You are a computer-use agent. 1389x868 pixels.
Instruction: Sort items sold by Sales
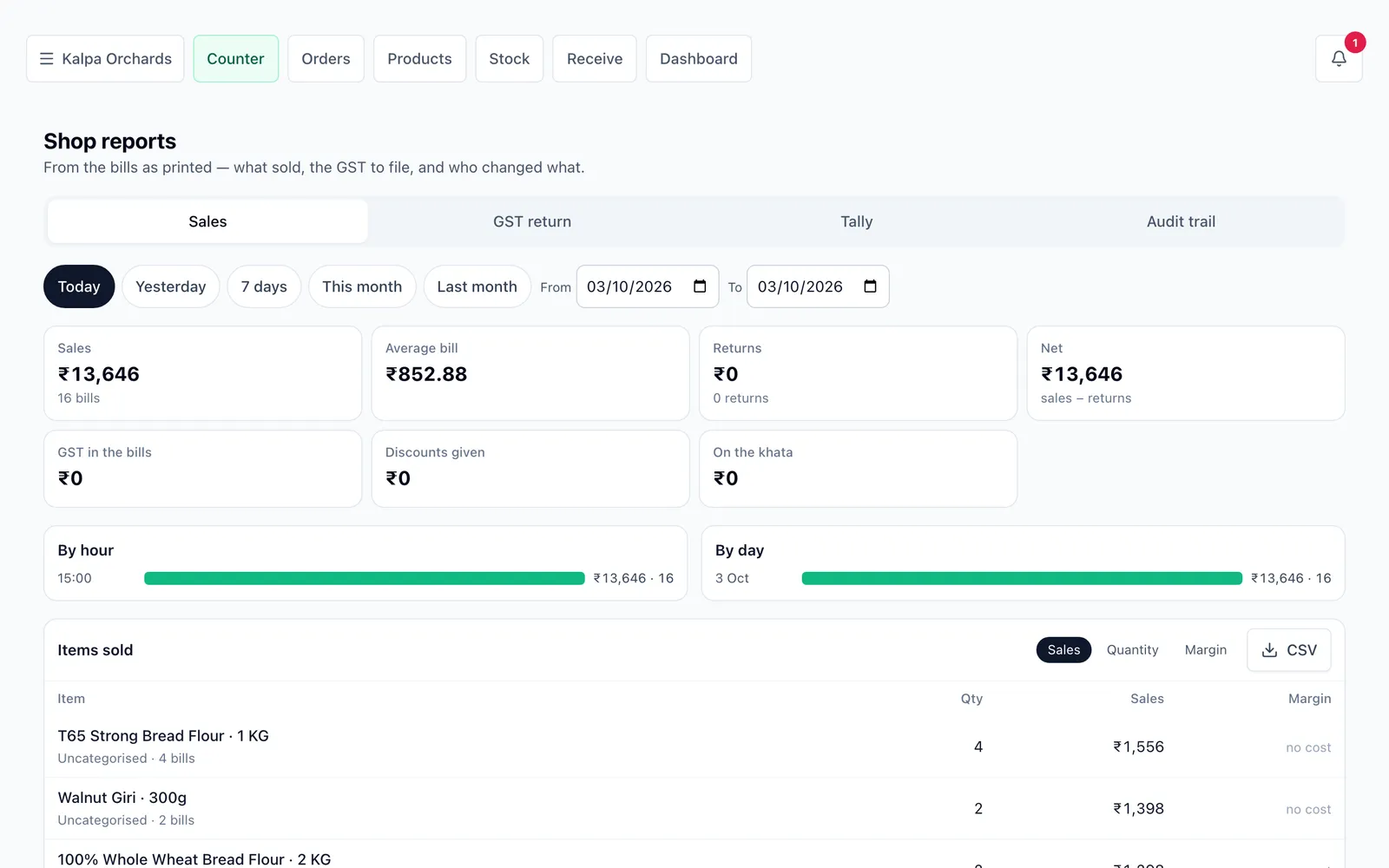pos(1063,650)
